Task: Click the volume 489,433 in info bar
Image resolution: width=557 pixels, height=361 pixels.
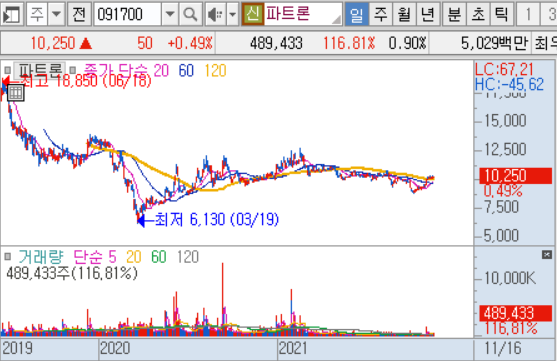Action: (276, 43)
